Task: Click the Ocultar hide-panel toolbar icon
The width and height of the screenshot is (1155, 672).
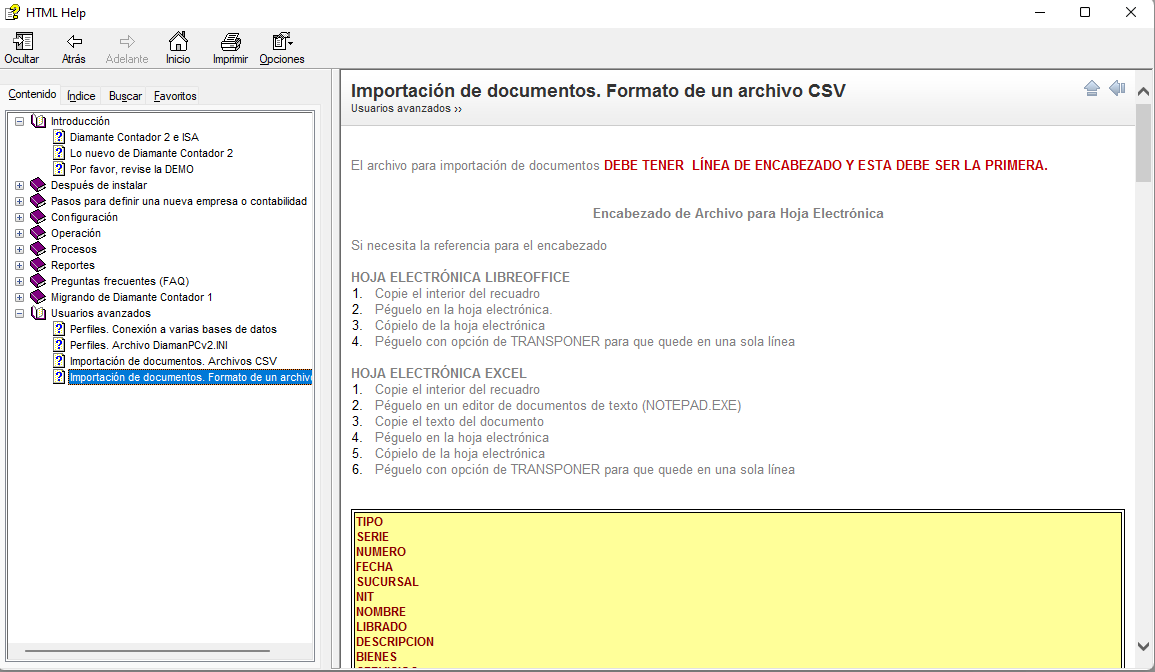Action: tap(22, 42)
